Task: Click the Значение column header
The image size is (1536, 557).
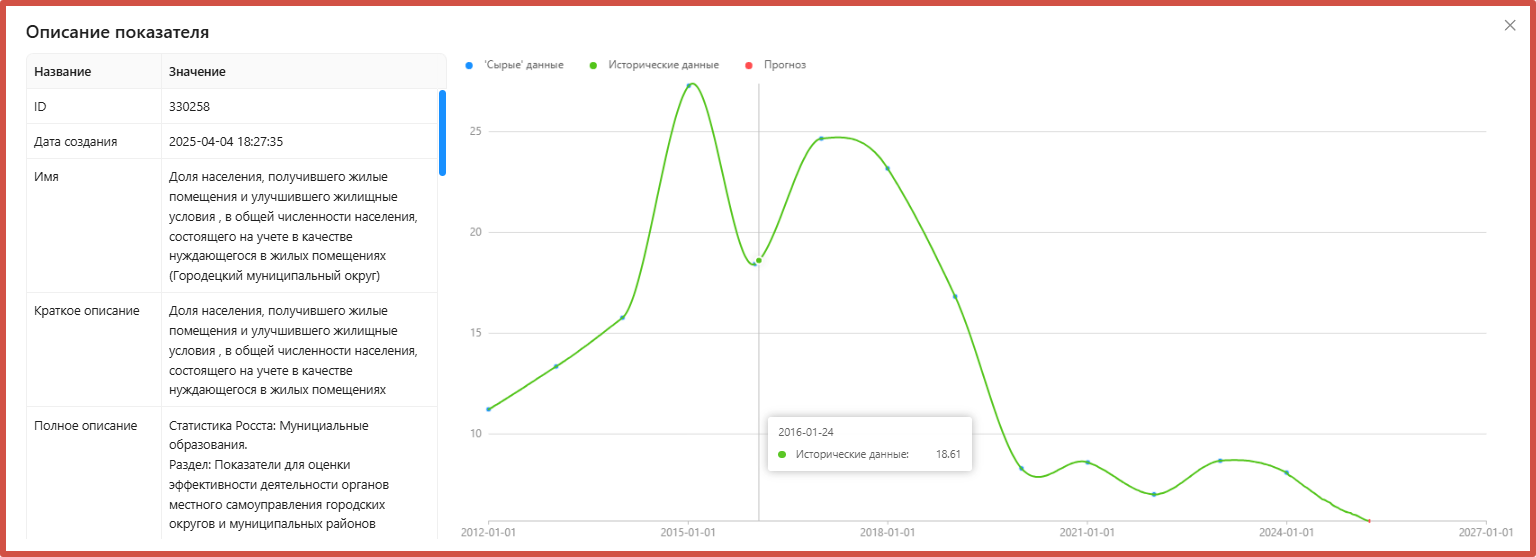Action: tap(197, 72)
